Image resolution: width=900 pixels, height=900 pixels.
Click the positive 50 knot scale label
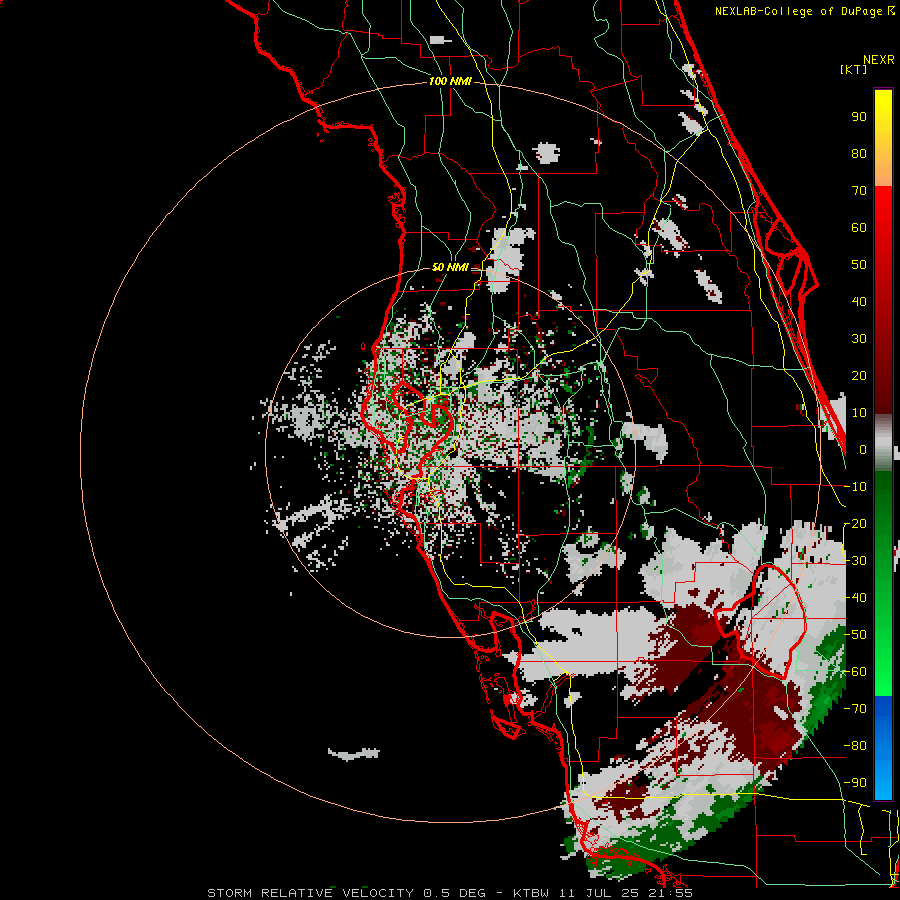[859, 265]
